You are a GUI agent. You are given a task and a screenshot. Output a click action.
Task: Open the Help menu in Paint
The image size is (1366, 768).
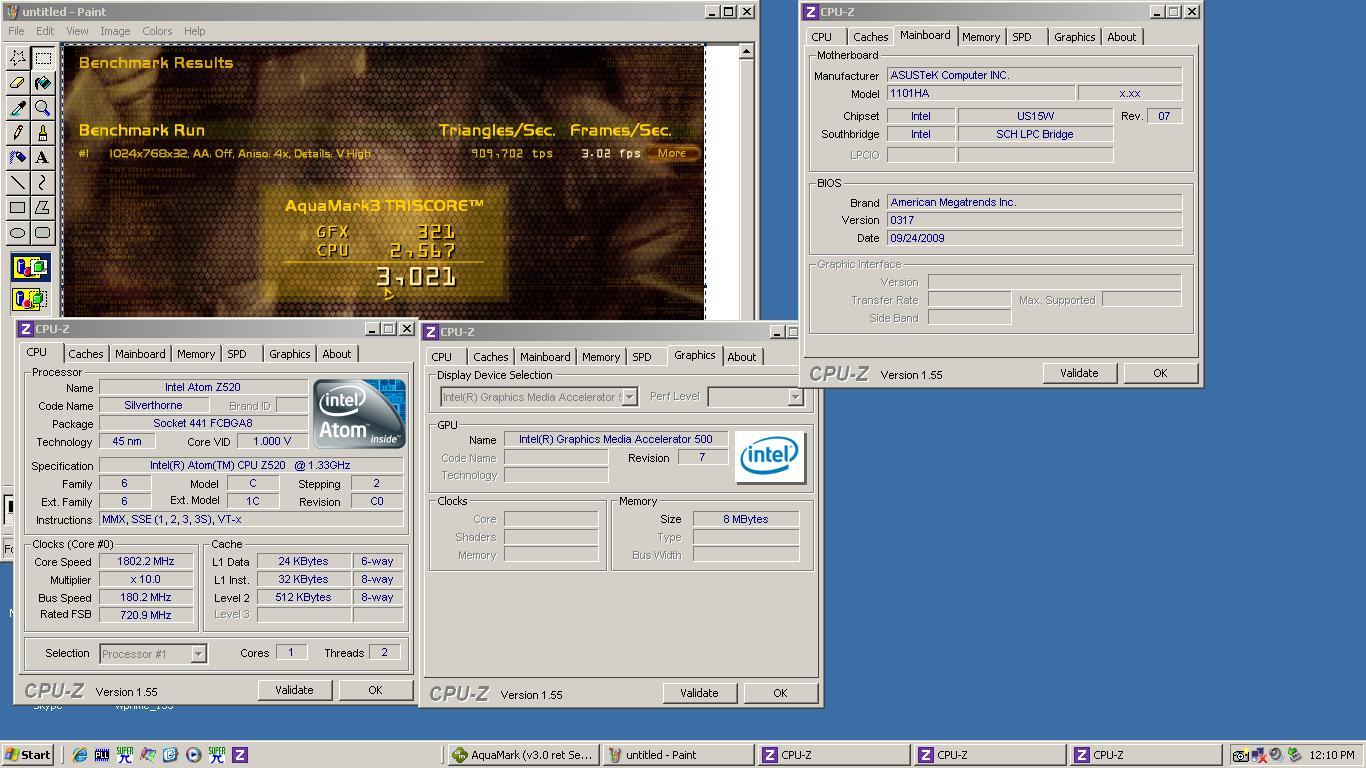[x=194, y=31]
